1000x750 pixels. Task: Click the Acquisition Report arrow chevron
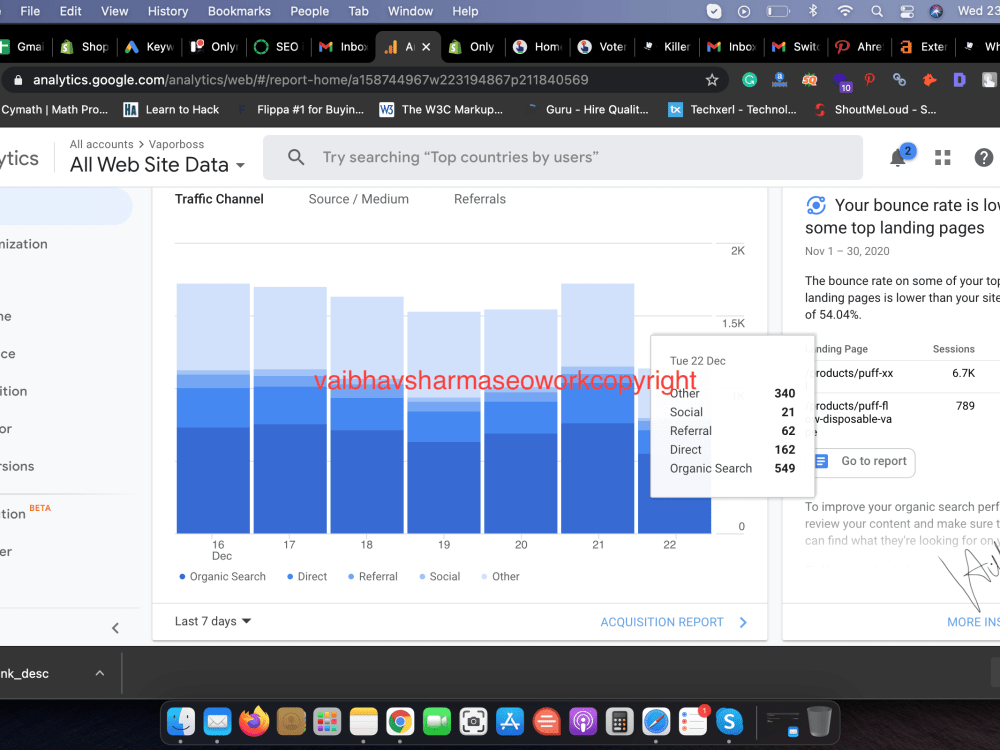743,622
